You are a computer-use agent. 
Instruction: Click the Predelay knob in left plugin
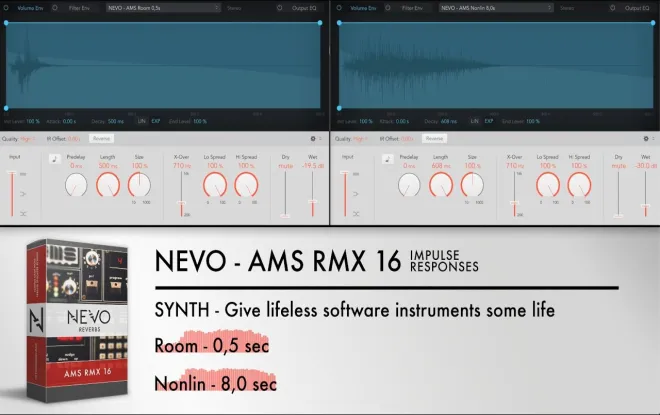(x=76, y=185)
